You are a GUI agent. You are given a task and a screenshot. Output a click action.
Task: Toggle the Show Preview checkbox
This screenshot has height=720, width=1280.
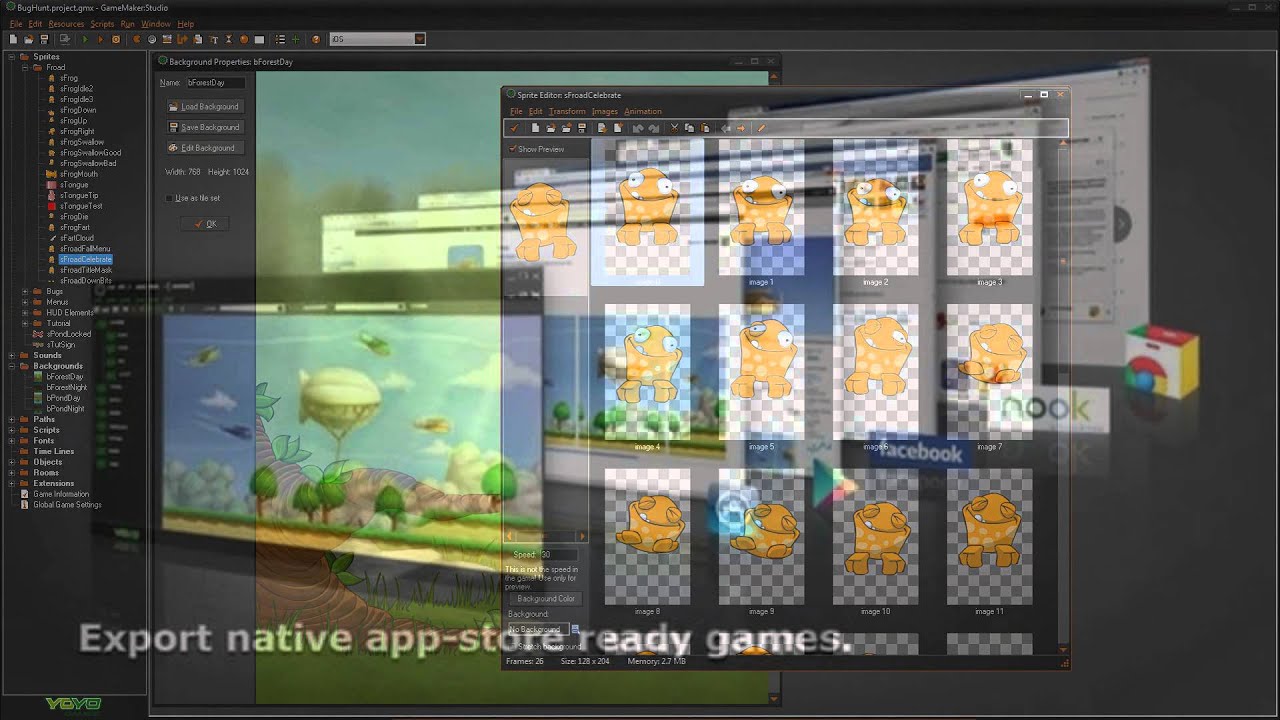[x=513, y=149]
